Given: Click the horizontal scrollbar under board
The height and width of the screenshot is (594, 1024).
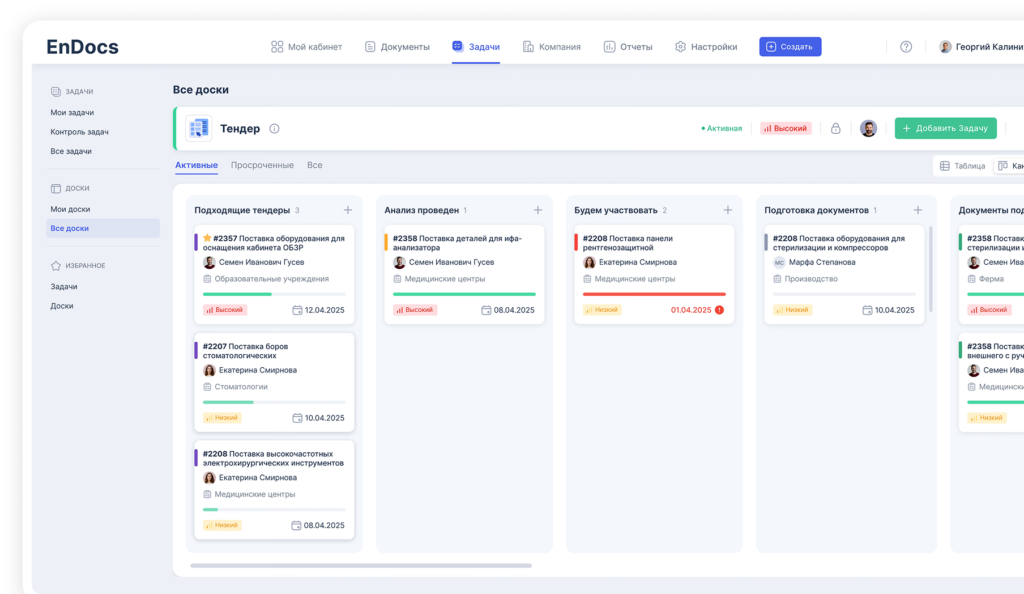Looking at the screenshot, I should coord(360,565).
